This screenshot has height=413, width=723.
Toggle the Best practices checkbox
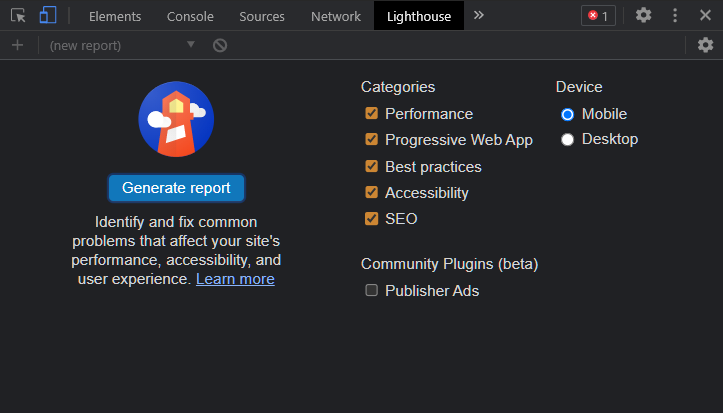[371, 166]
